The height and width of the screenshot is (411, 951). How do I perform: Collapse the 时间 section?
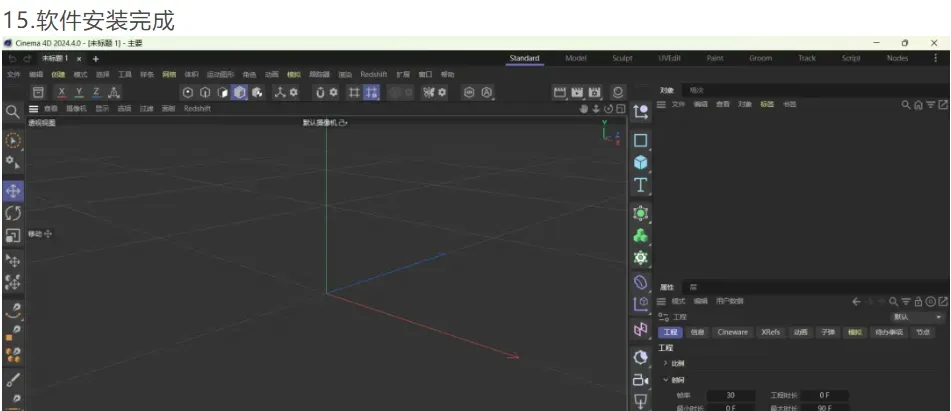[665, 380]
